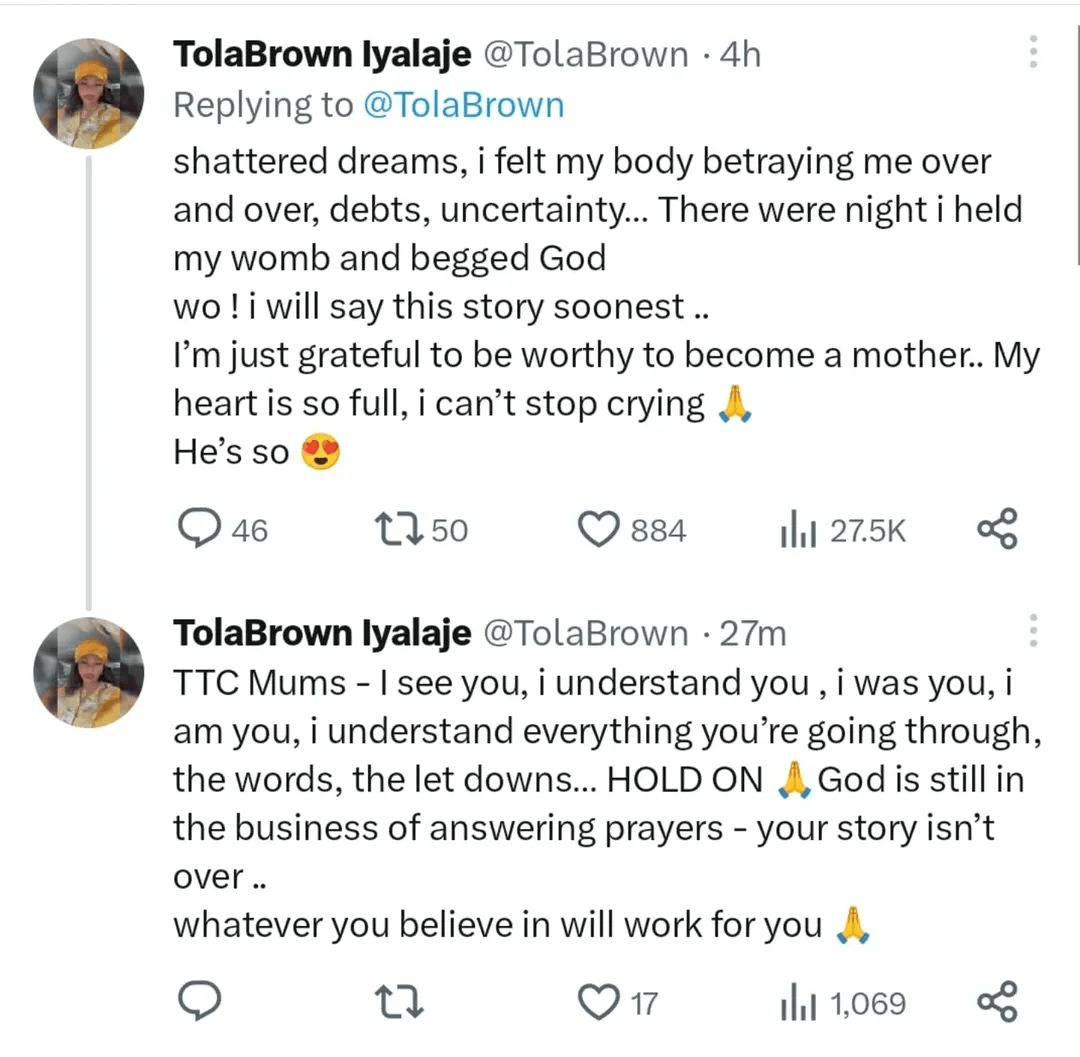
Task: Open the second tweet's three-dot menu
Action: [1032, 630]
